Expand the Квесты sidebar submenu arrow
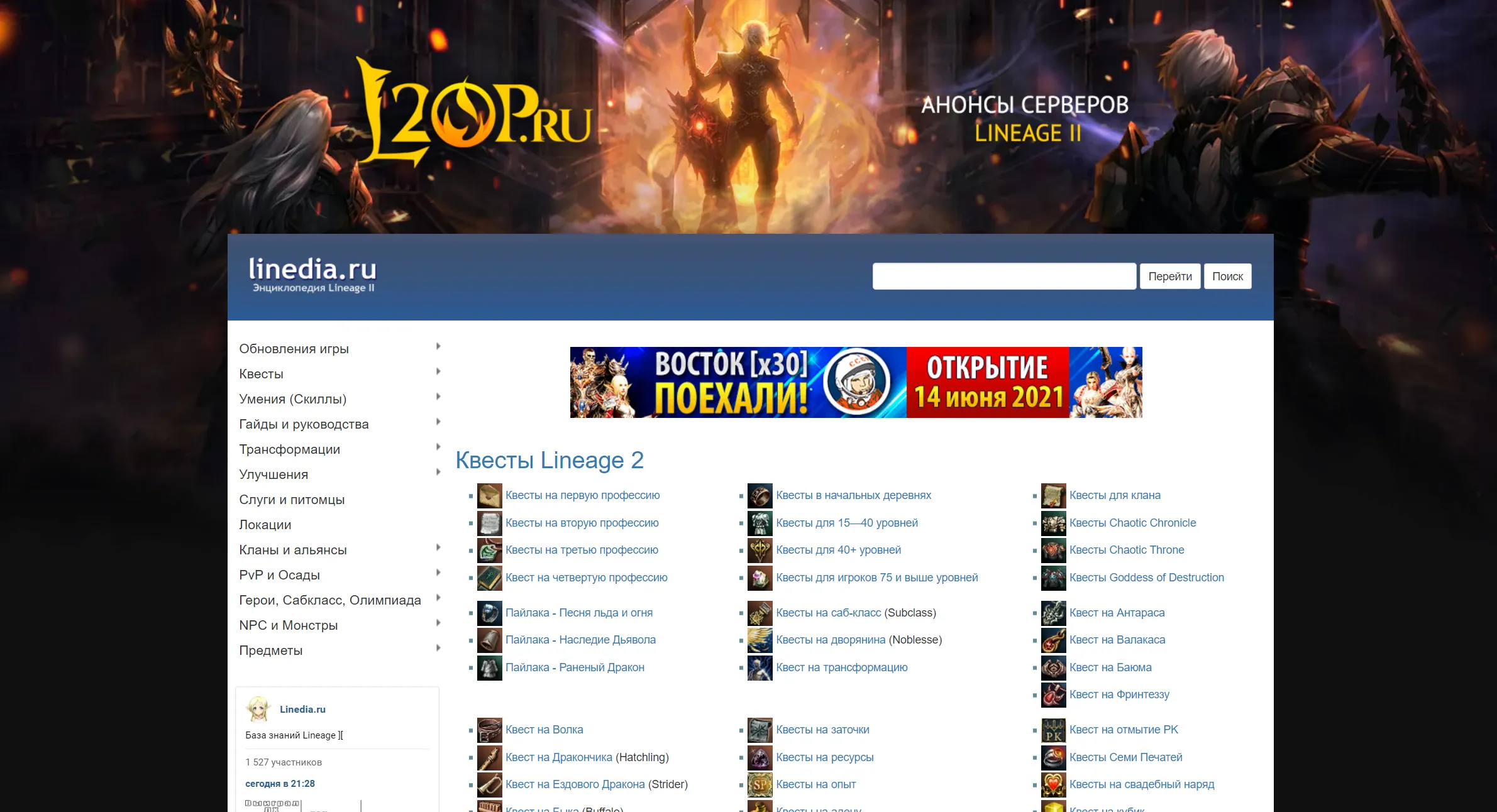Screen dimensions: 1497x812 click(x=438, y=371)
